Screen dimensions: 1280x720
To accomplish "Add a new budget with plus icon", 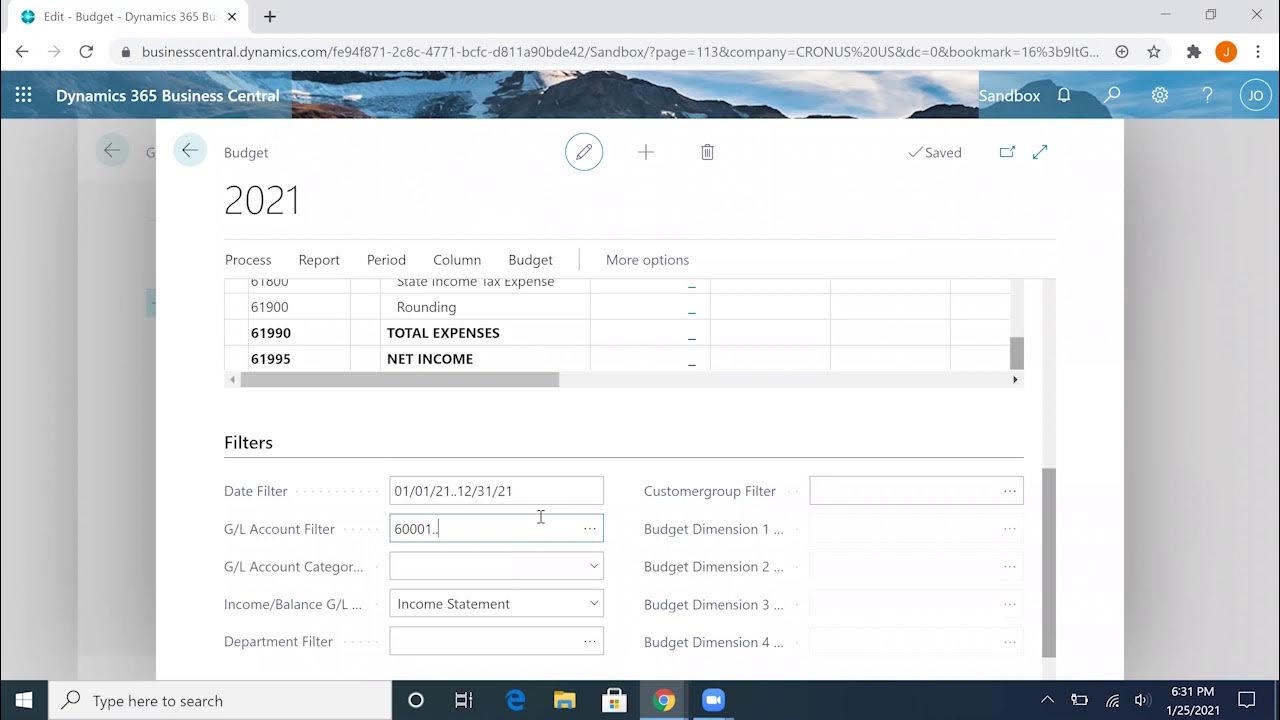I will pyautogui.click(x=646, y=152).
